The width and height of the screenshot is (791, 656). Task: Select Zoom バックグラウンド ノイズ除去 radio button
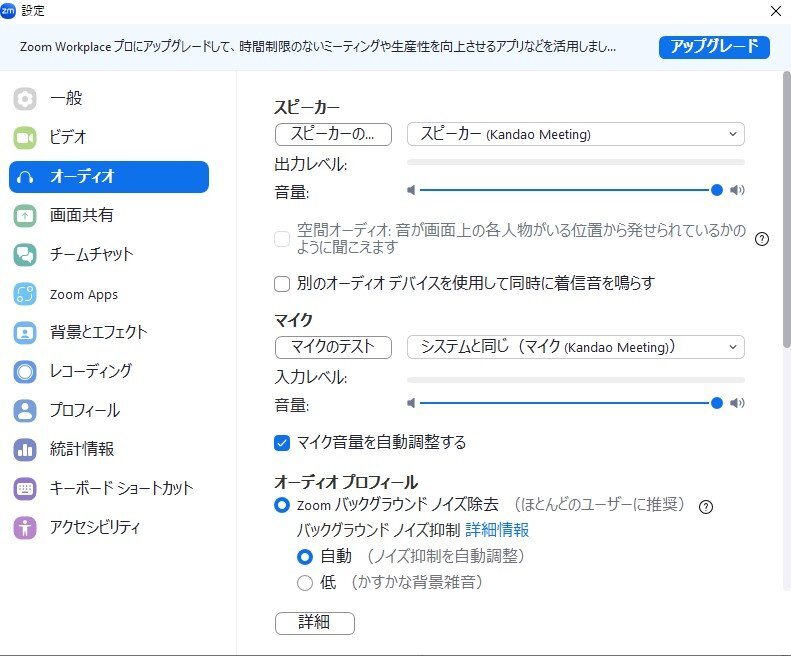point(282,505)
